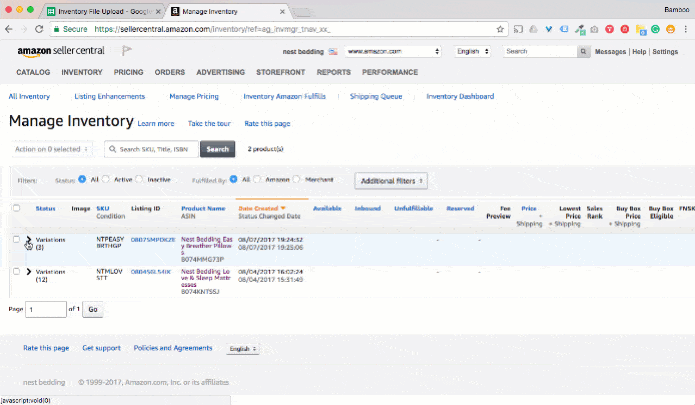The height and width of the screenshot is (405, 695).
Task: Select Status Active radio button
Action: click(x=105, y=179)
